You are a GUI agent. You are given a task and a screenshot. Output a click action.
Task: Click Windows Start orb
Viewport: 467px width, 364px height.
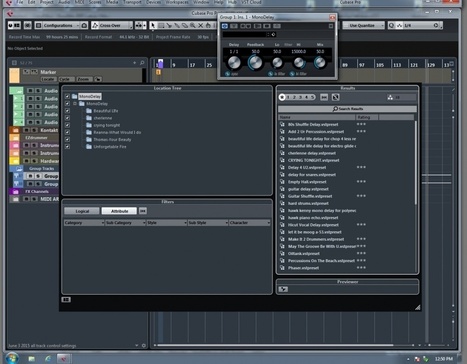[x=12, y=358]
